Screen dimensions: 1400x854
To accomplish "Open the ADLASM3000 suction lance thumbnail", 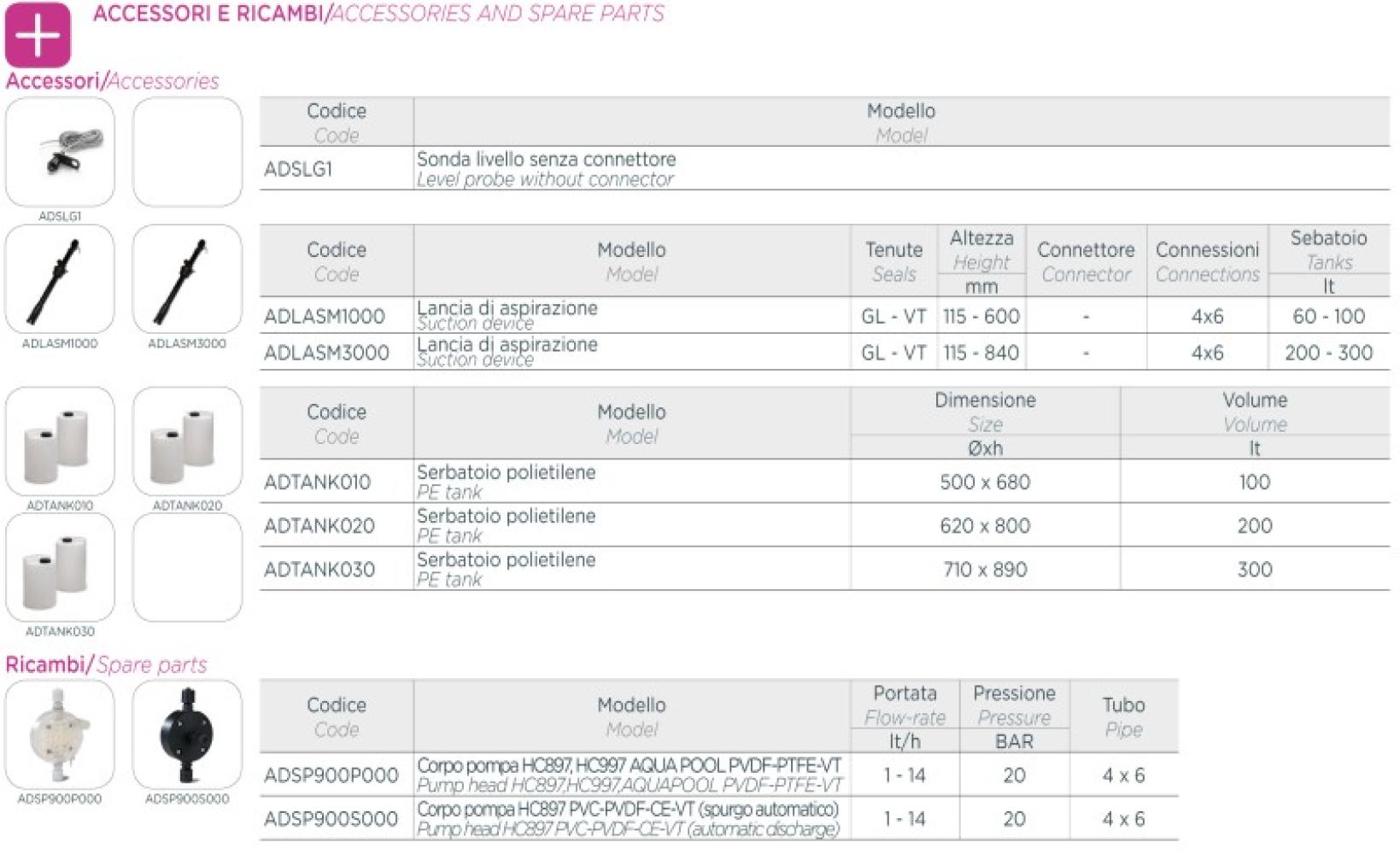I will coord(187,278).
